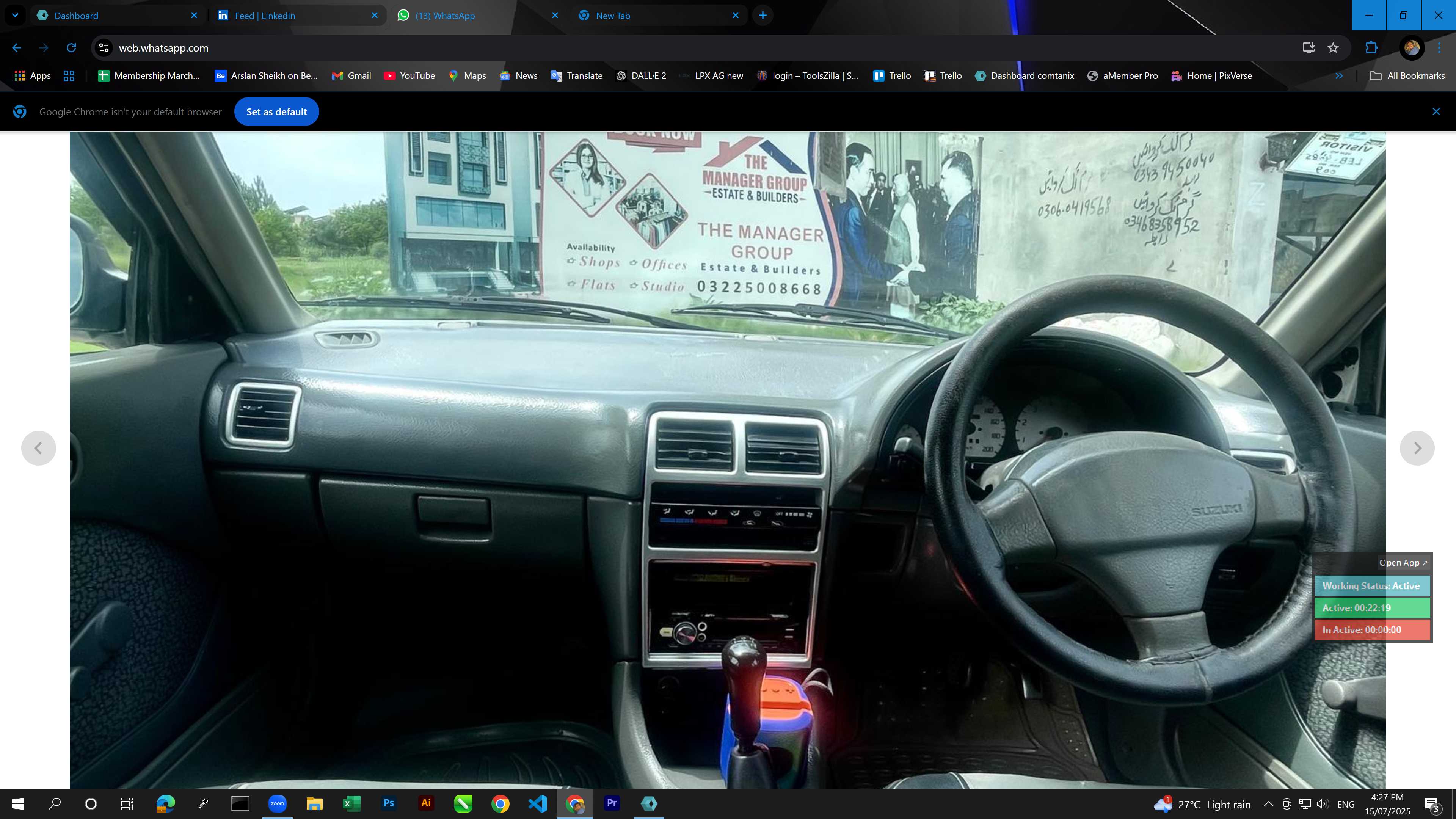Open the Dashboard comtanix bookmark
This screenshot has height=819, width=1456.
point(1024,76)
